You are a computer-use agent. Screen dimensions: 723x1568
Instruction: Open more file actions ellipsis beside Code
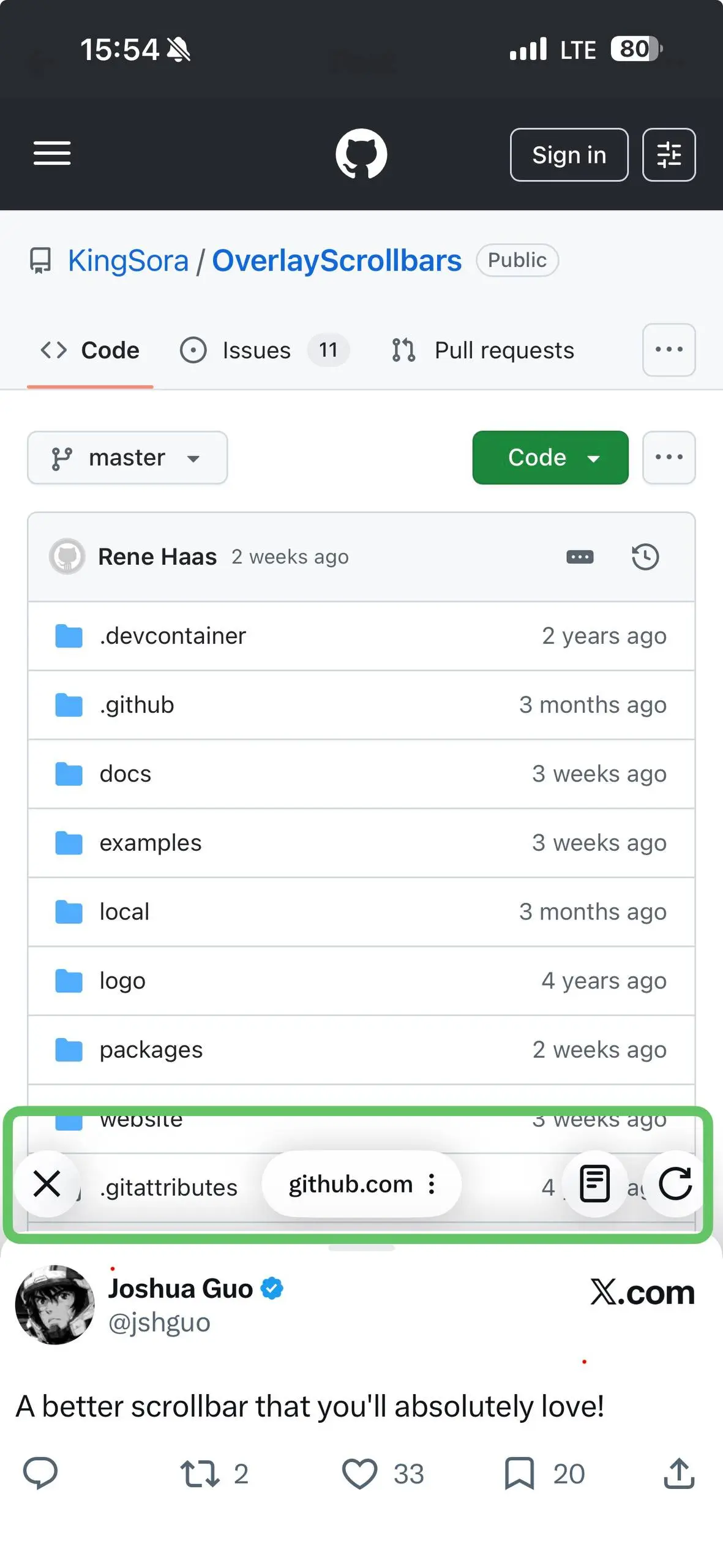pos(669,458)
